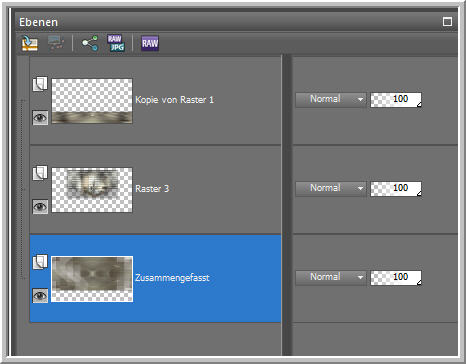Click the first Ebenen toolbar icon
This screenshot has width=466, height=364.
pyautogui.click(x=30, y=43)
